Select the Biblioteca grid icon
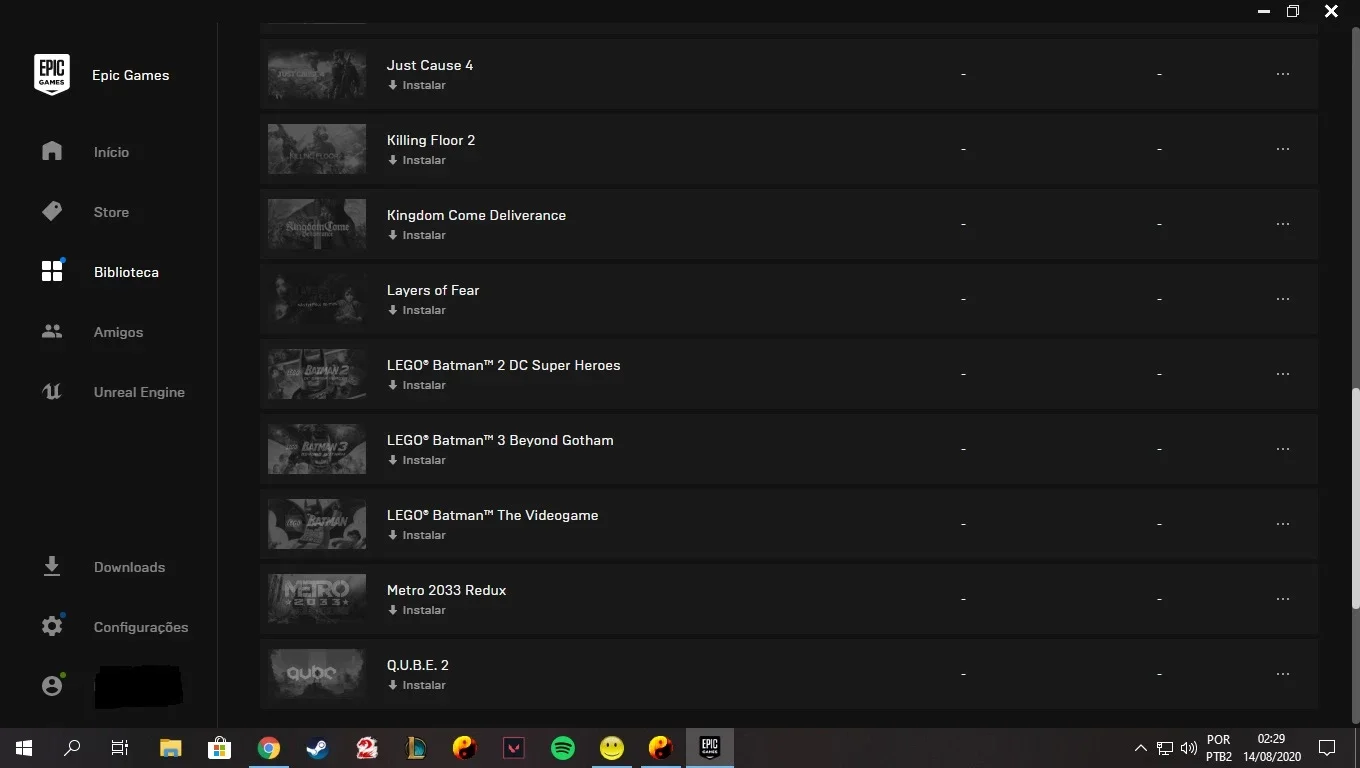 pyautogui.click(x=52, y=271)
